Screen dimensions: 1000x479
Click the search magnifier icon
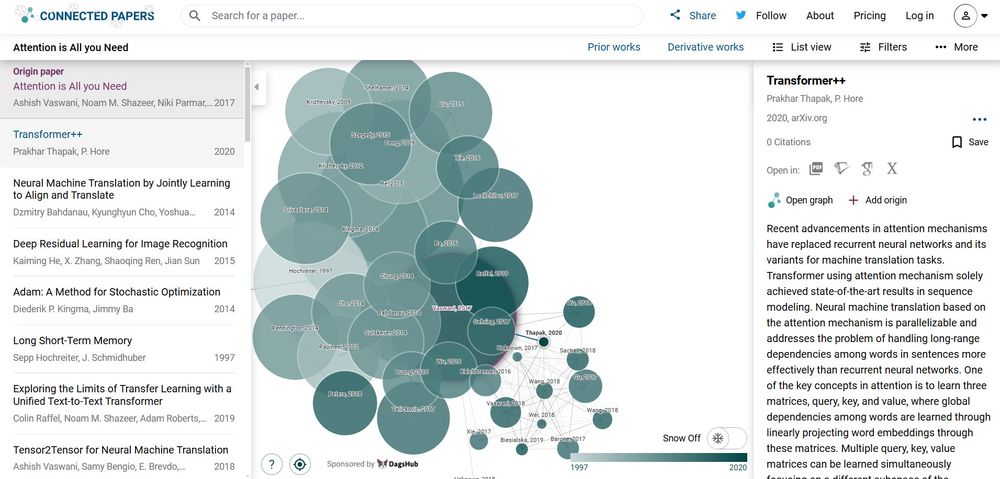point(195,15)
